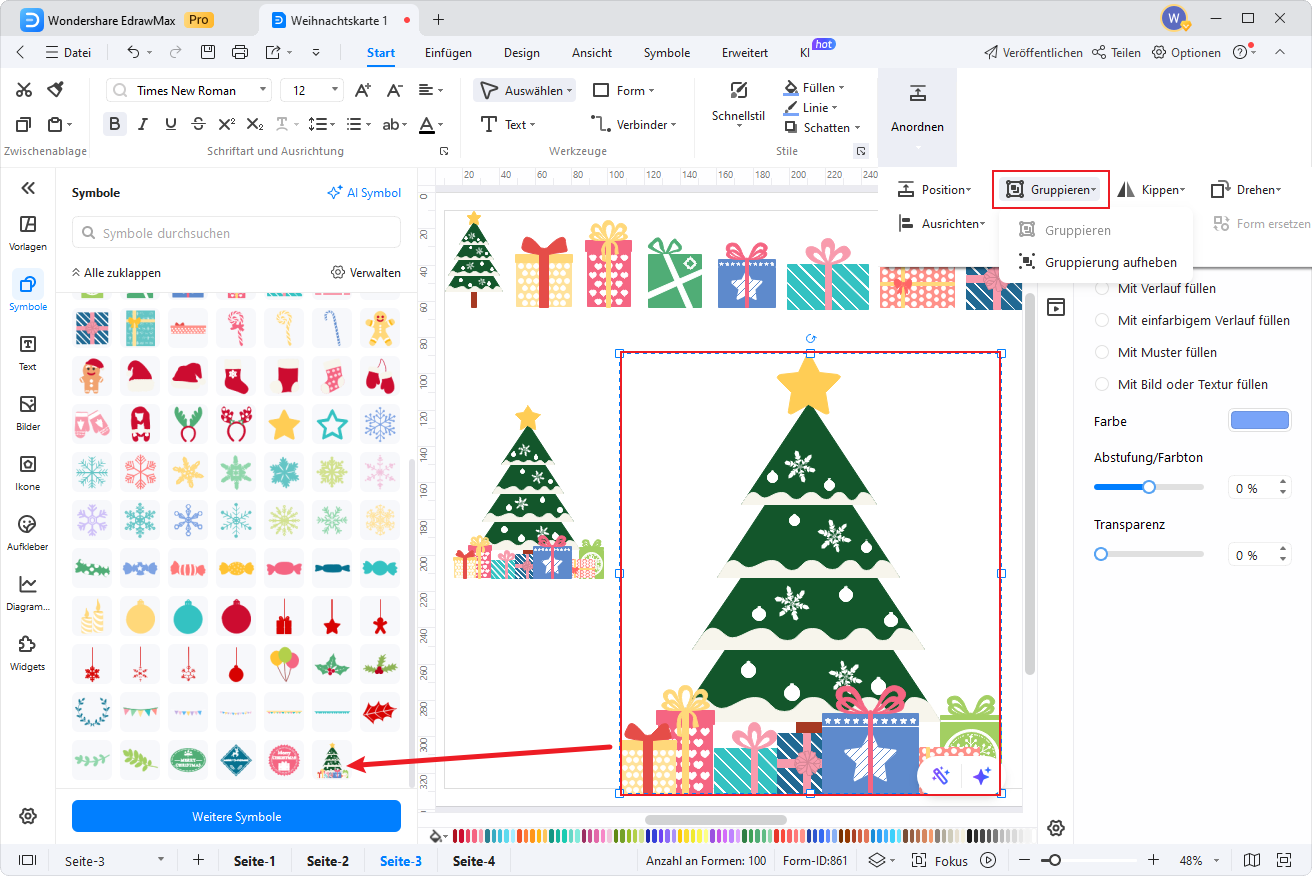Open the Aufkleber sidebar panel

(27, 532)
